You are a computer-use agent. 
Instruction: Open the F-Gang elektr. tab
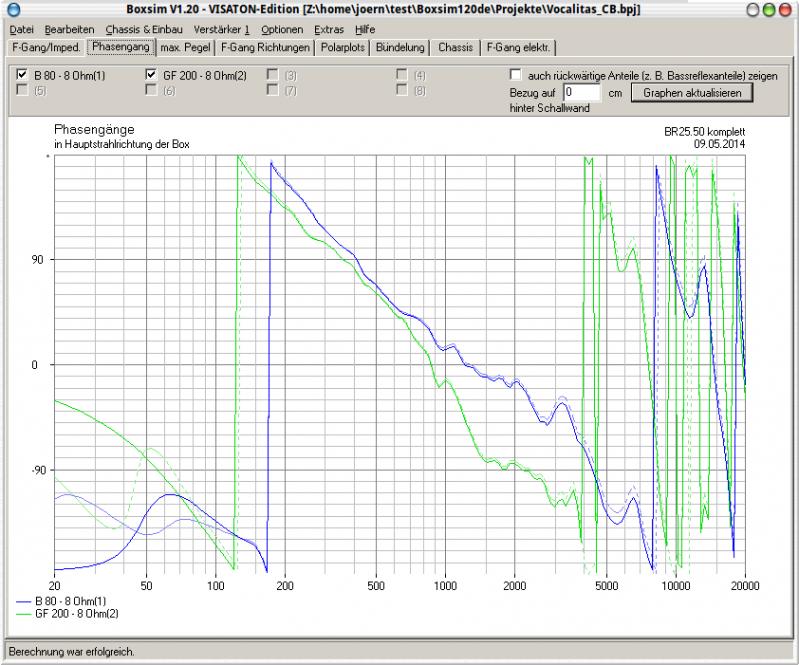(x=518, y=47)
